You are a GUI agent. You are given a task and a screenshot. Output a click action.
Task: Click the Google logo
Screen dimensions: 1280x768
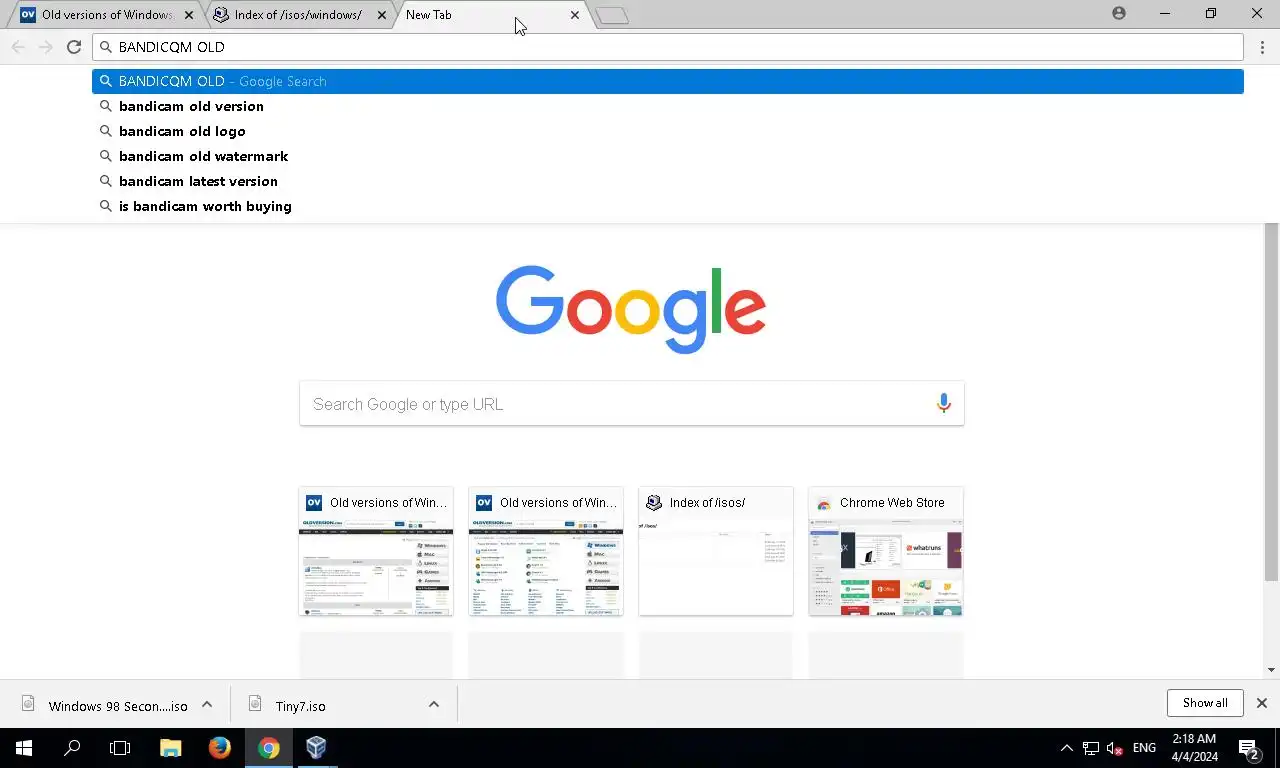pos(631,310)
